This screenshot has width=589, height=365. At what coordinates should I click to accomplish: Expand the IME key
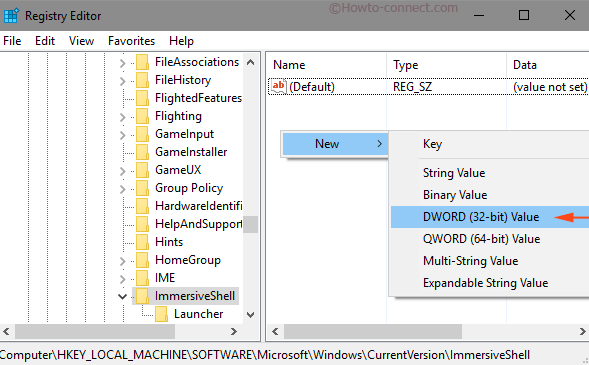(x=122, y=279)
